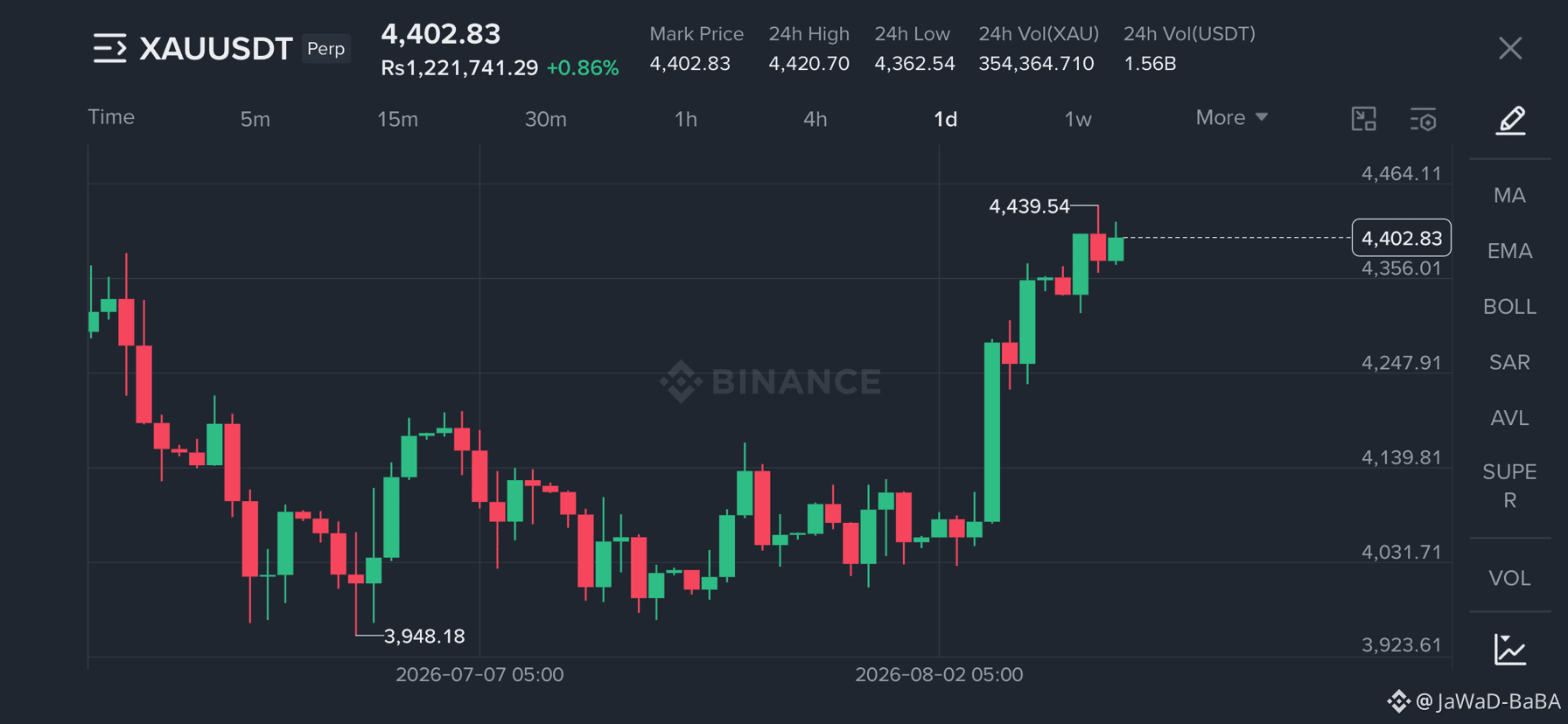Select the 15m timeframe
Image resolution: width=1568 pixels, height=724 pixels.
[397, 119]
